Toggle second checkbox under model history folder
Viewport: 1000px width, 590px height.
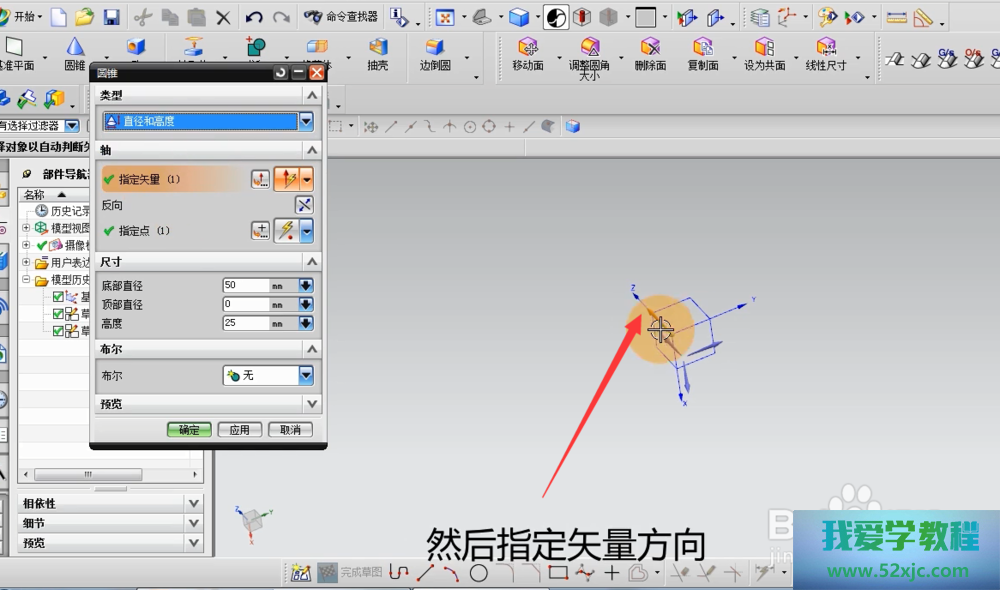59,314
